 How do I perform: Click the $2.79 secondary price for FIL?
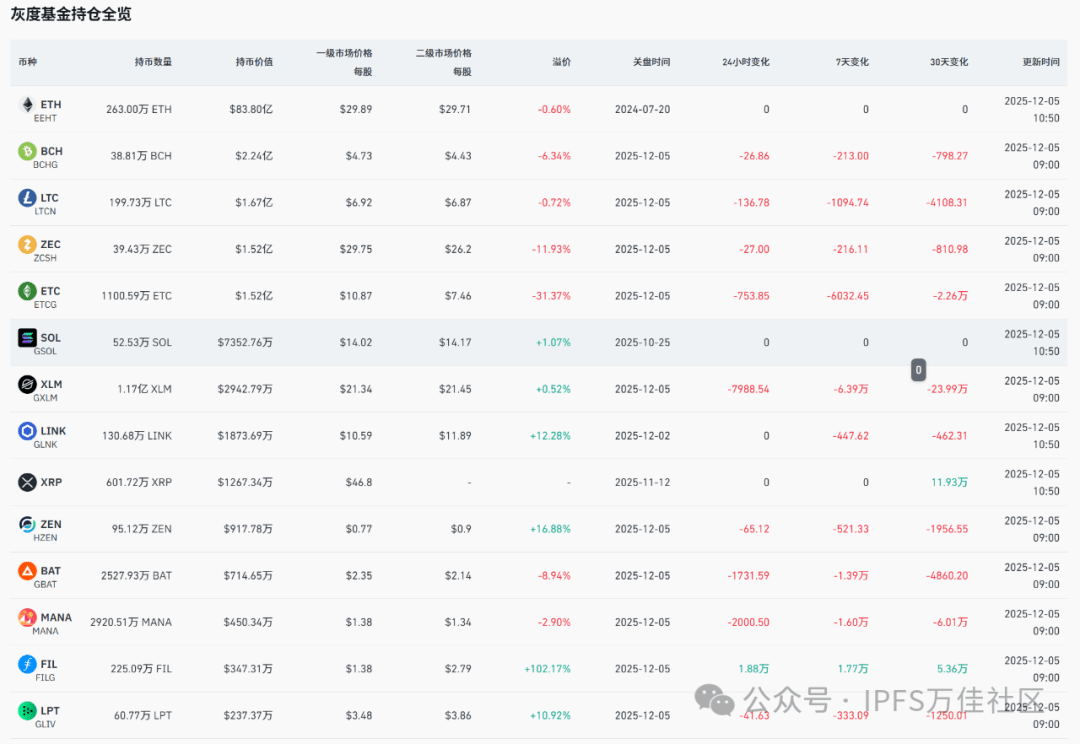(458, 669)
